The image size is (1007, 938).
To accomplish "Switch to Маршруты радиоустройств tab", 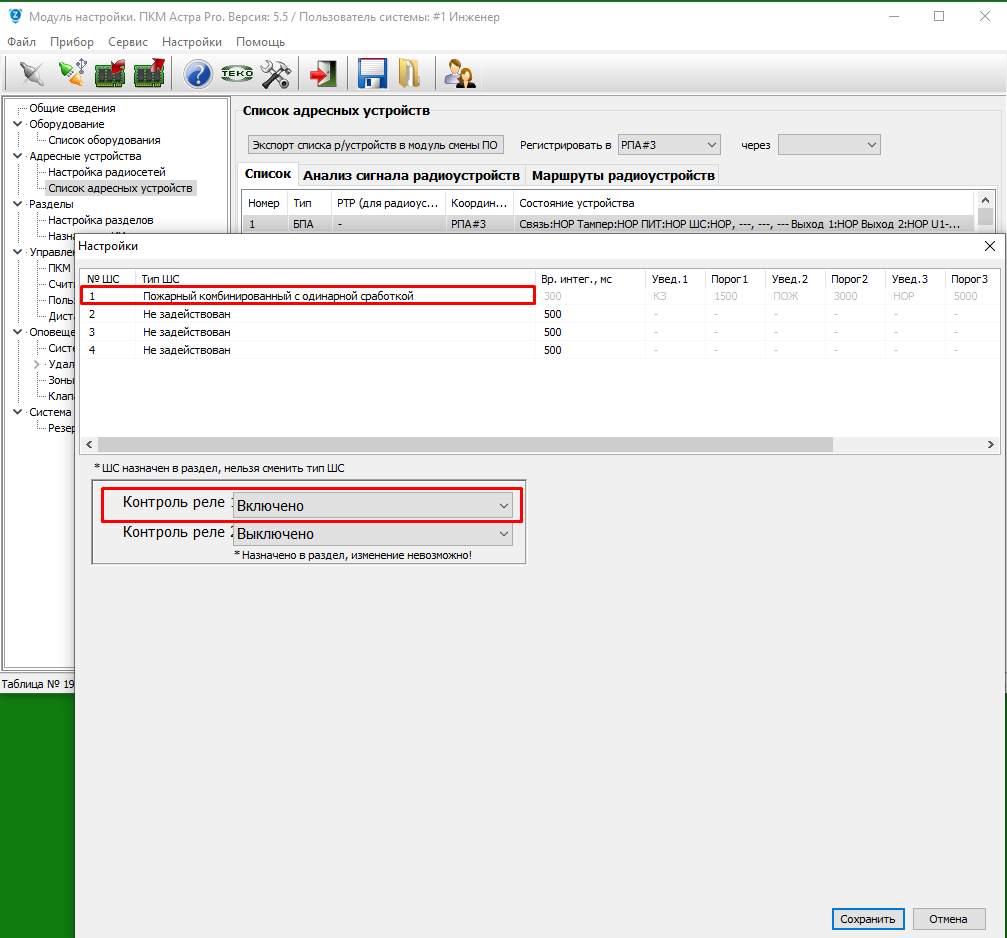I will coord(623,175).
